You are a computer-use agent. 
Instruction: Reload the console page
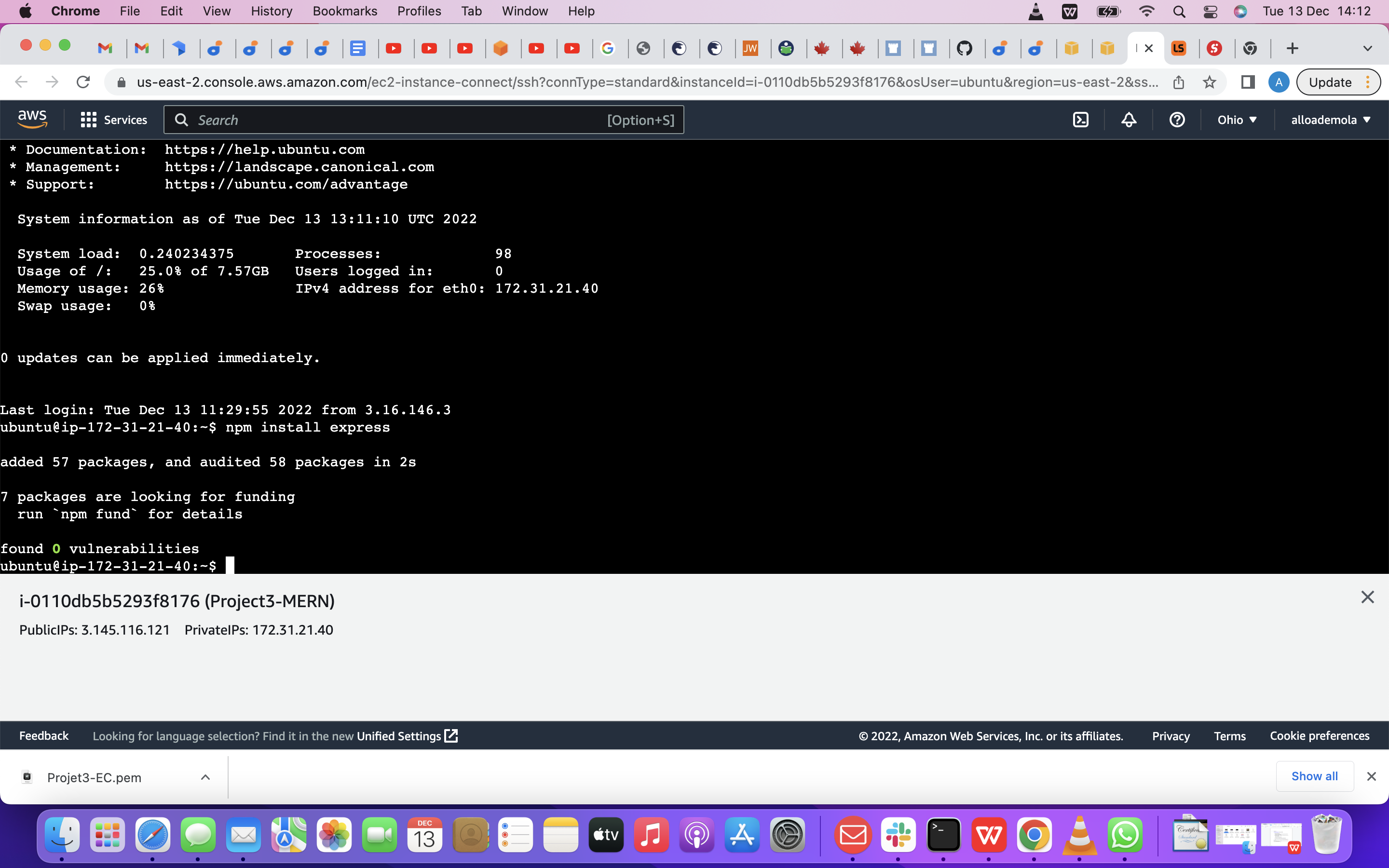pos(83,81)
